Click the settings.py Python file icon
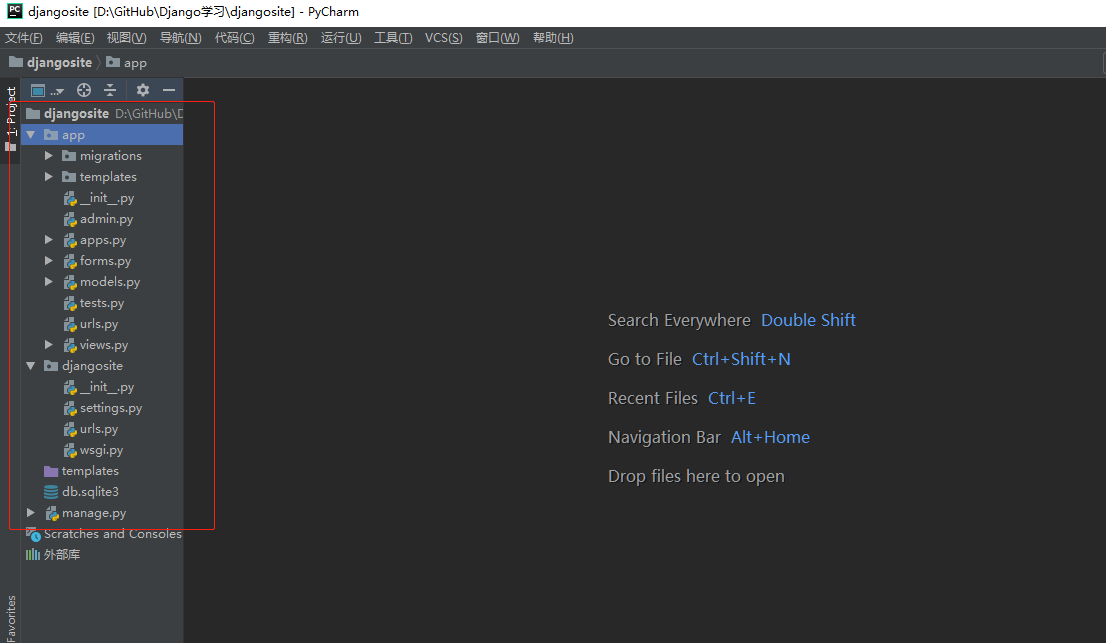Viewport: 1106px width, 643px height. (x=70, y=408)
